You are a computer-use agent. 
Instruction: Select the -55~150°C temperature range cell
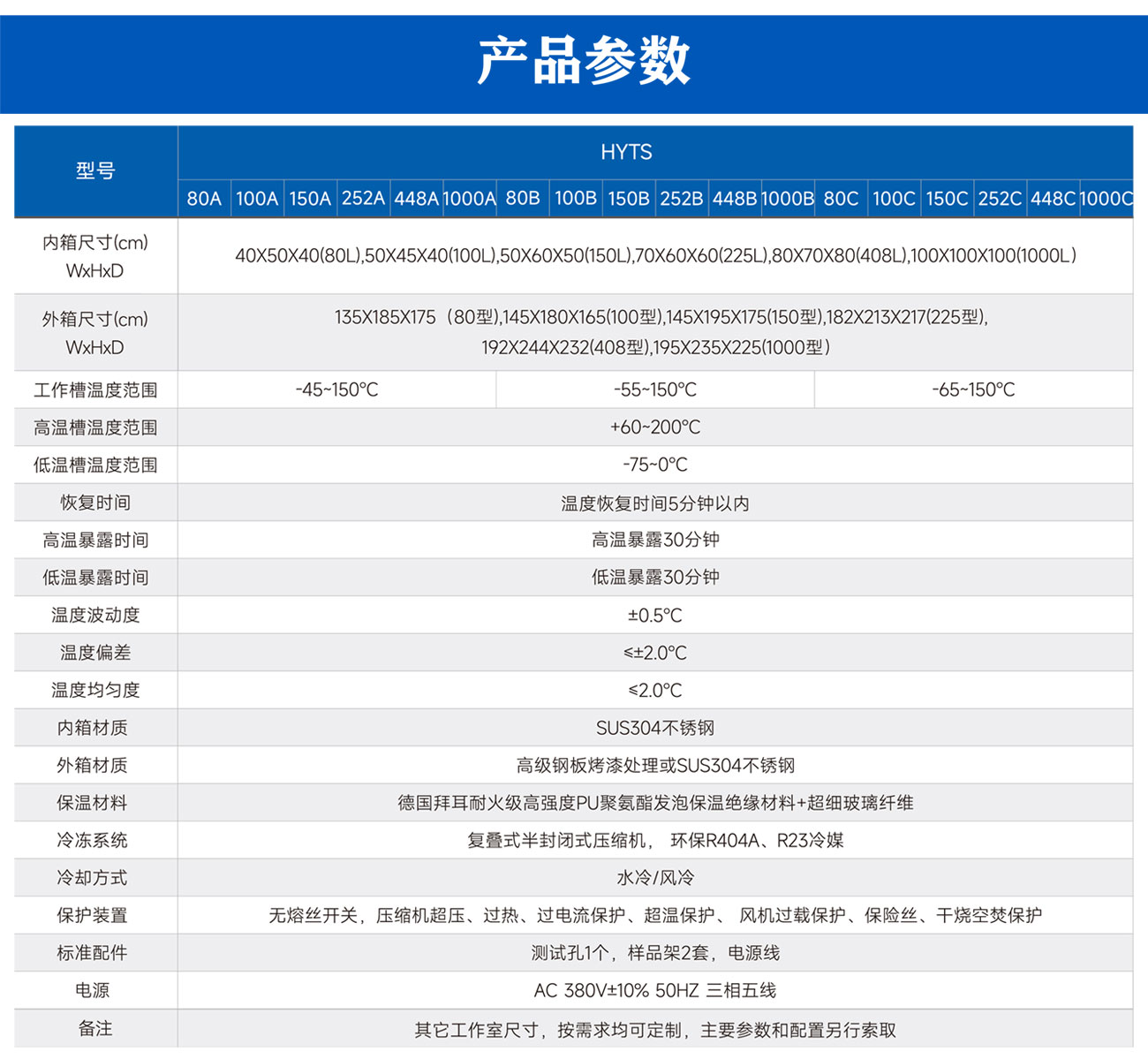coord(654,390)
